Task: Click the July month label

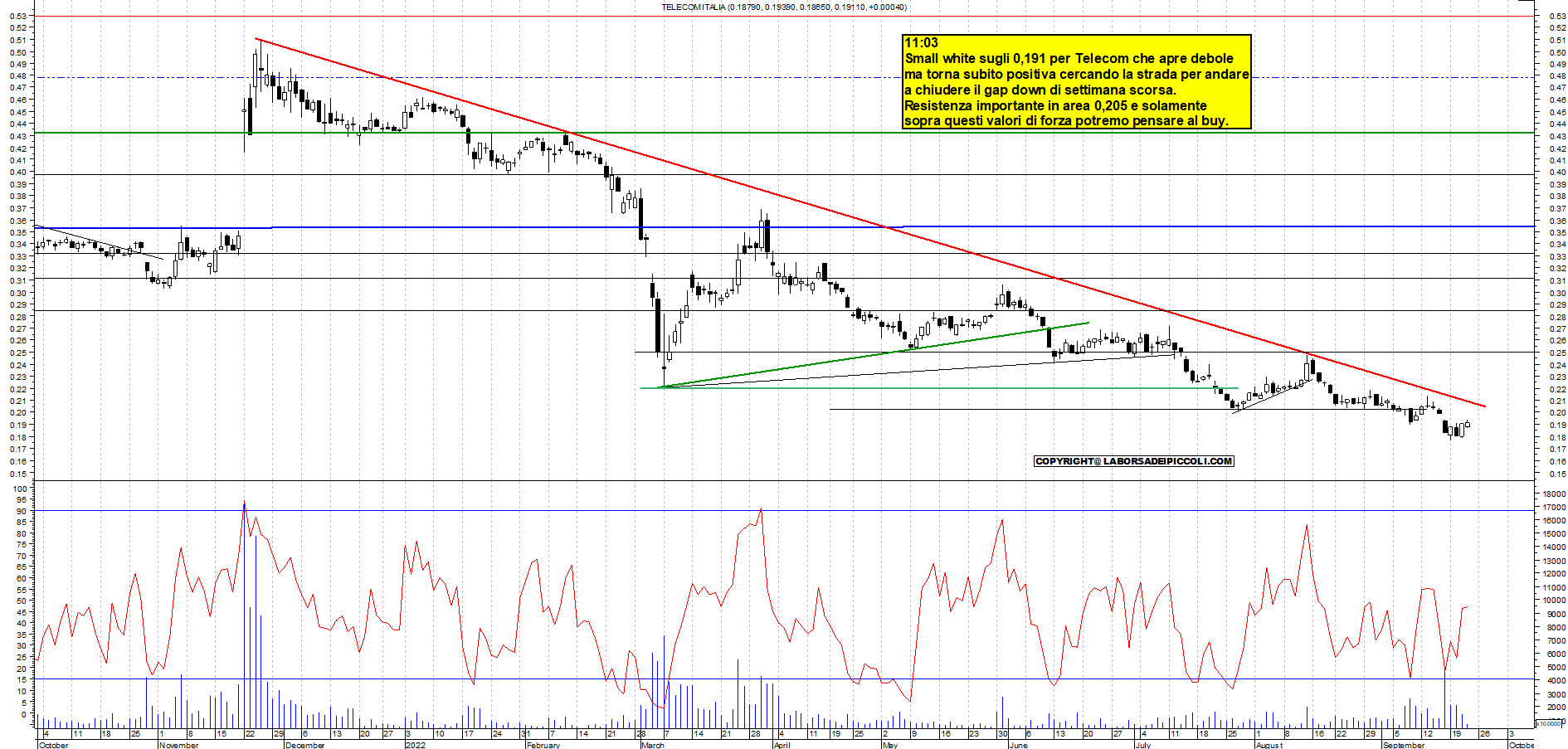Action: pos(1143,745)
